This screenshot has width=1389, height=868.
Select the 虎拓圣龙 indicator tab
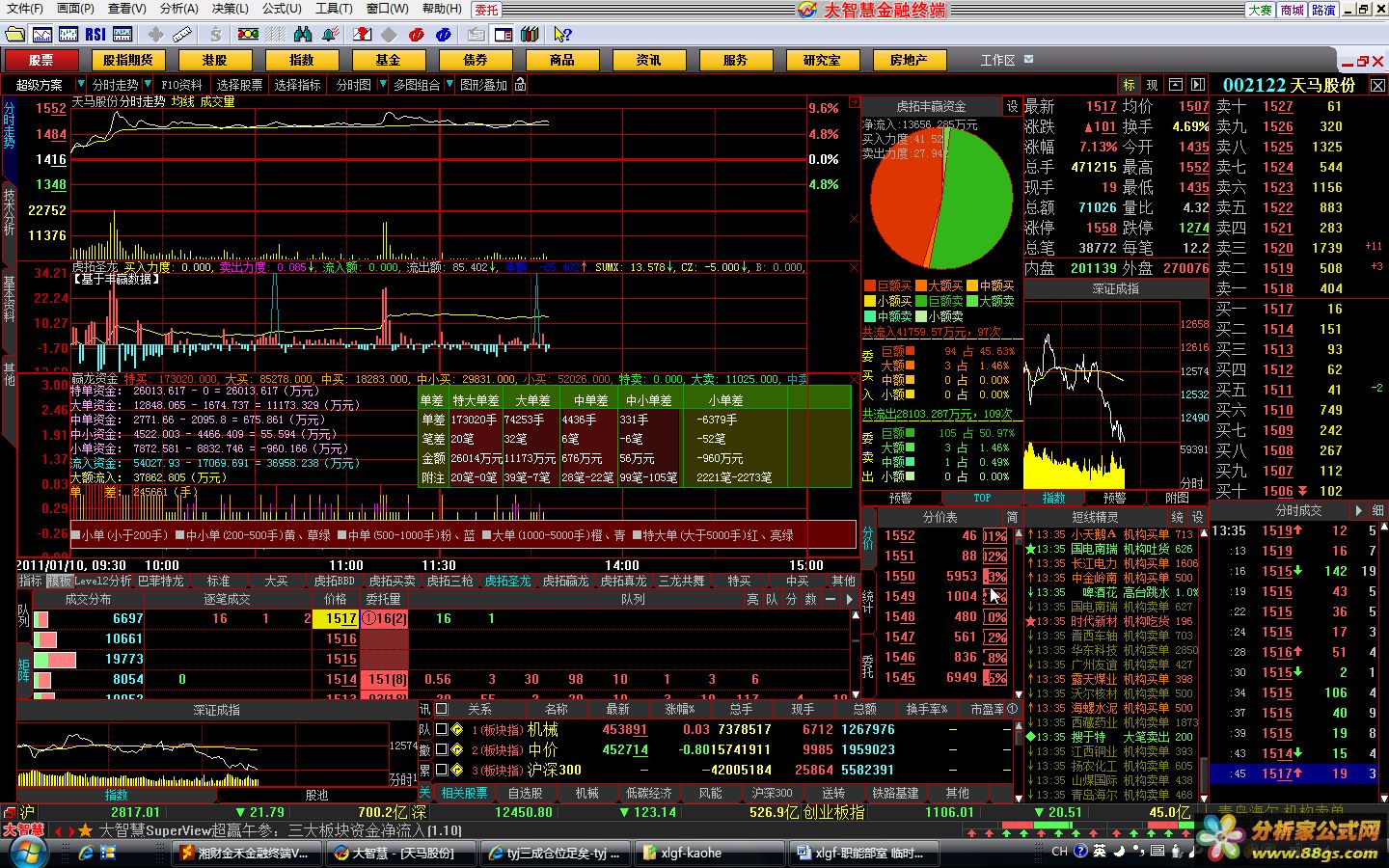point(507,581)
